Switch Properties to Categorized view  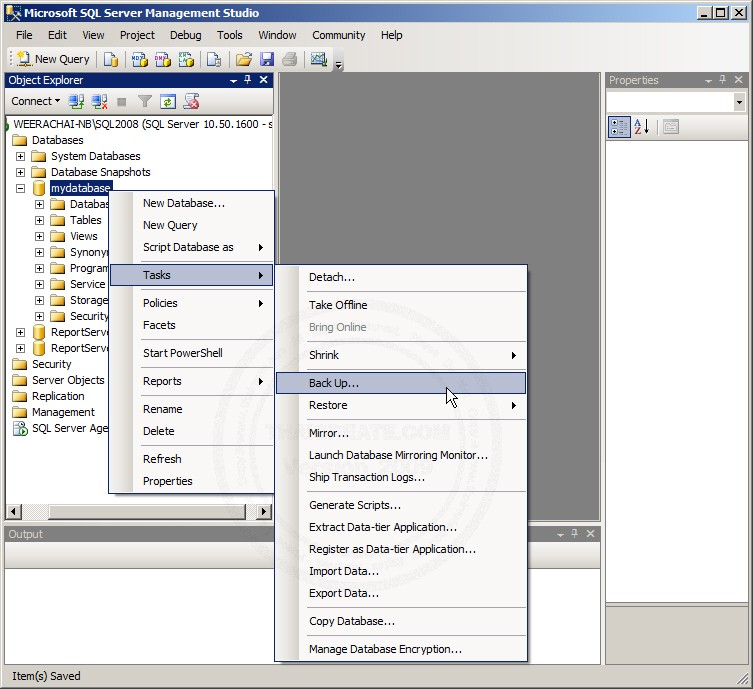(x=619, y=127)
